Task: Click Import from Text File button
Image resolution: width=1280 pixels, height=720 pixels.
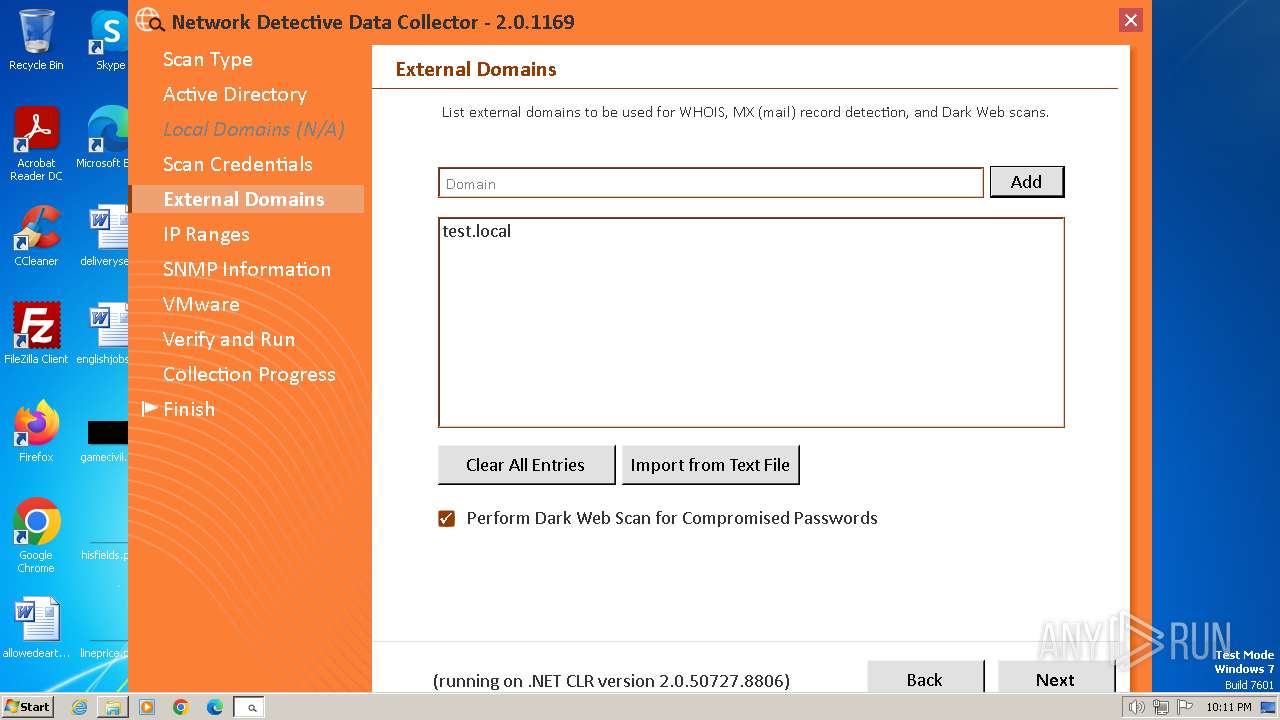Action: 710,465
